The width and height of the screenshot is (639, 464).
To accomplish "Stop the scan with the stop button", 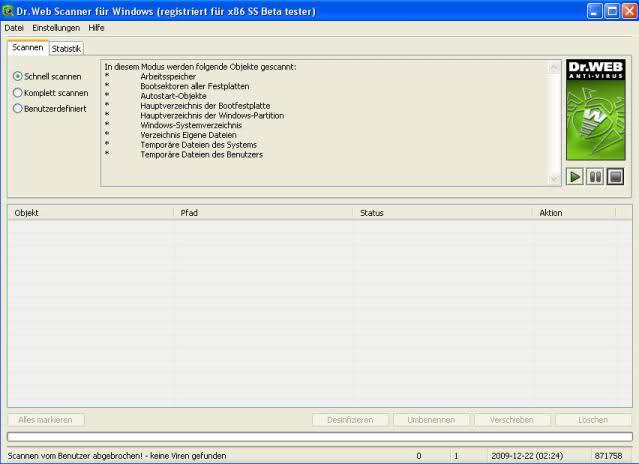I will tap(615, 177).
